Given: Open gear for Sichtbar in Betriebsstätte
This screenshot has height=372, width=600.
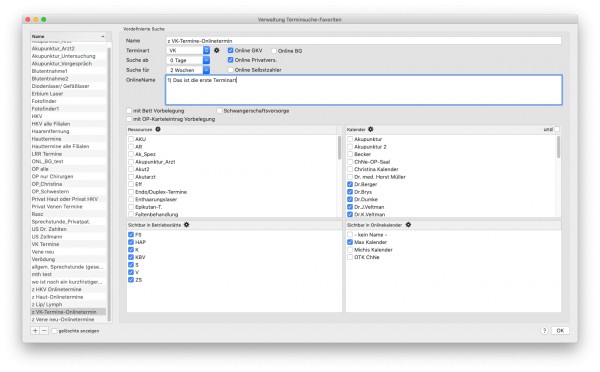Looking at the screenshot, I should (186, 225).
